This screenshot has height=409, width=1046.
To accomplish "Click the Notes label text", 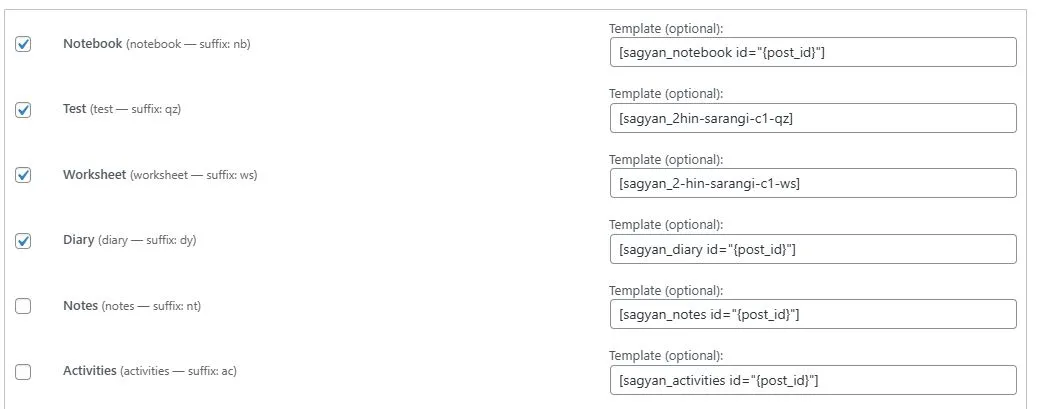I will (x=81, y=306).
